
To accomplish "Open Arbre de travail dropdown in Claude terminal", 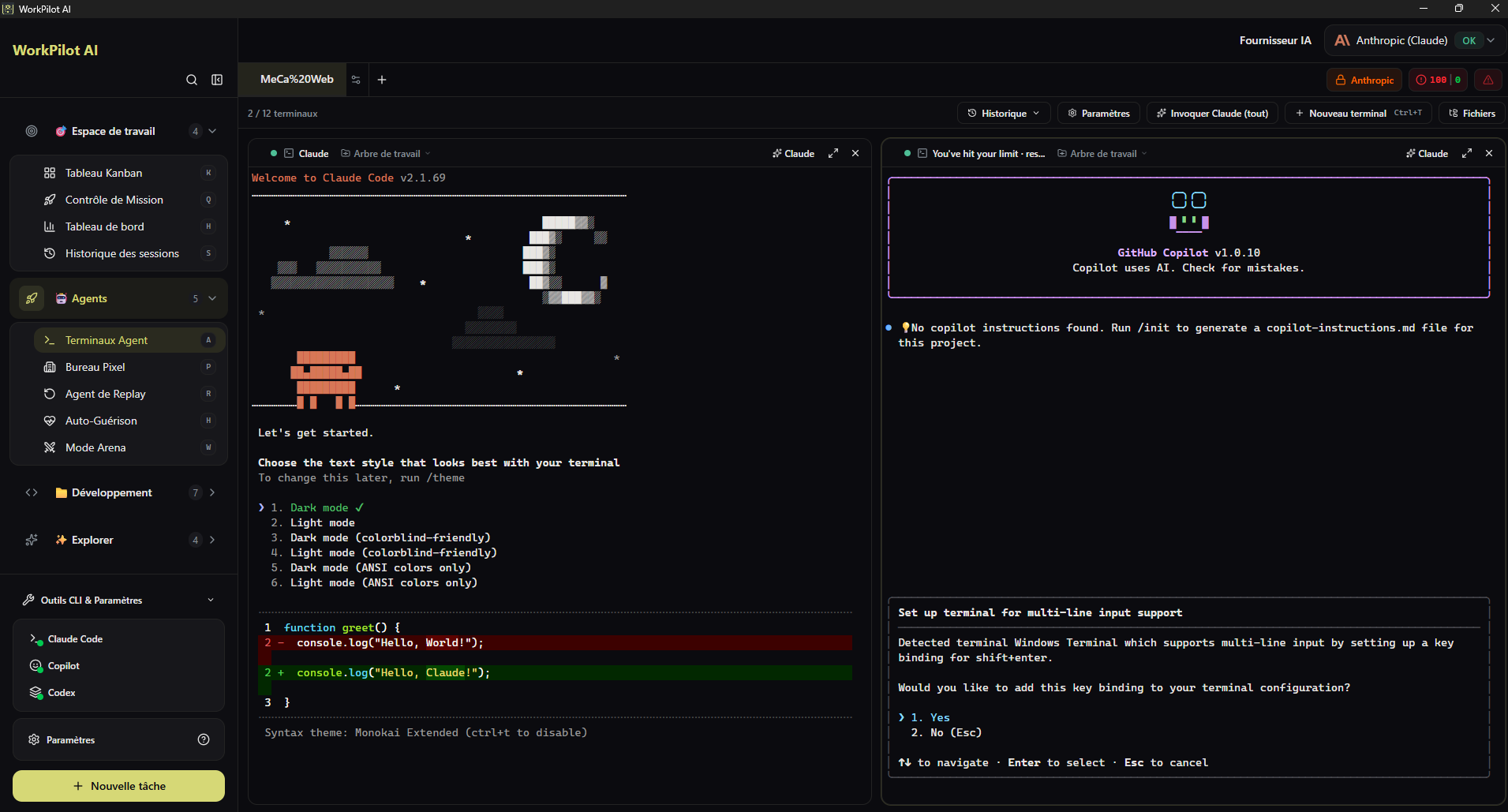I will point(386,154).
